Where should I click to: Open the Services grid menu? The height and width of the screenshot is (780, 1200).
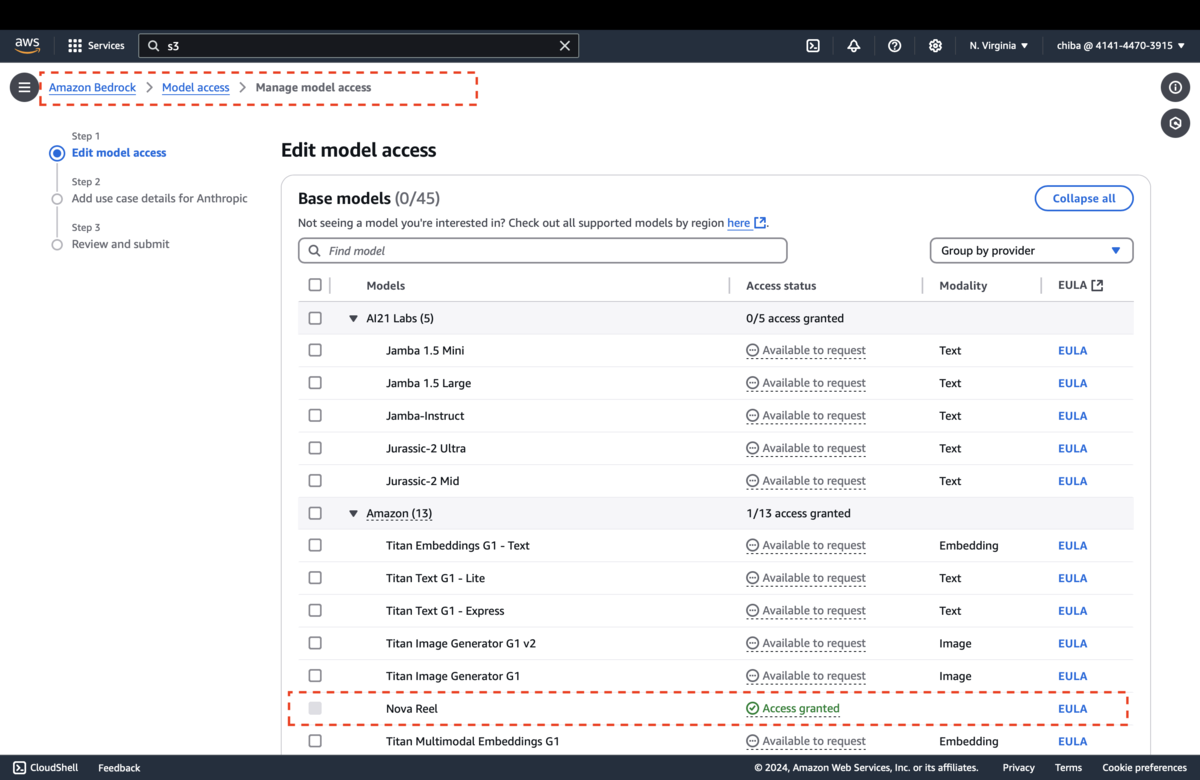[96, 46]
